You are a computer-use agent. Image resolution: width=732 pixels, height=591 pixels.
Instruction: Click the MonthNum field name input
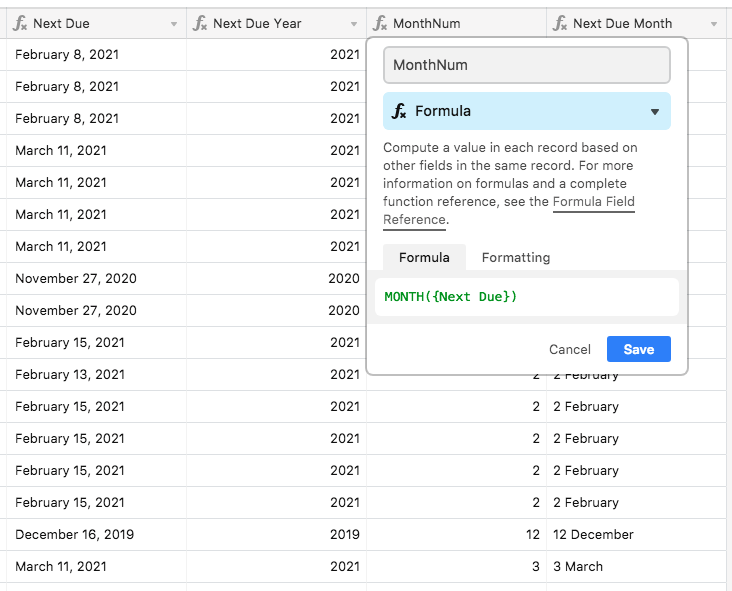[x=527, y=65]
